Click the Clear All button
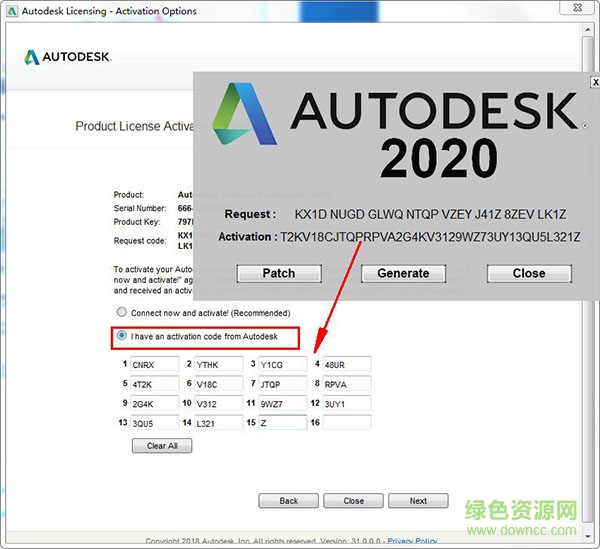Screen dimensions: 600x549 pos(162,446)
